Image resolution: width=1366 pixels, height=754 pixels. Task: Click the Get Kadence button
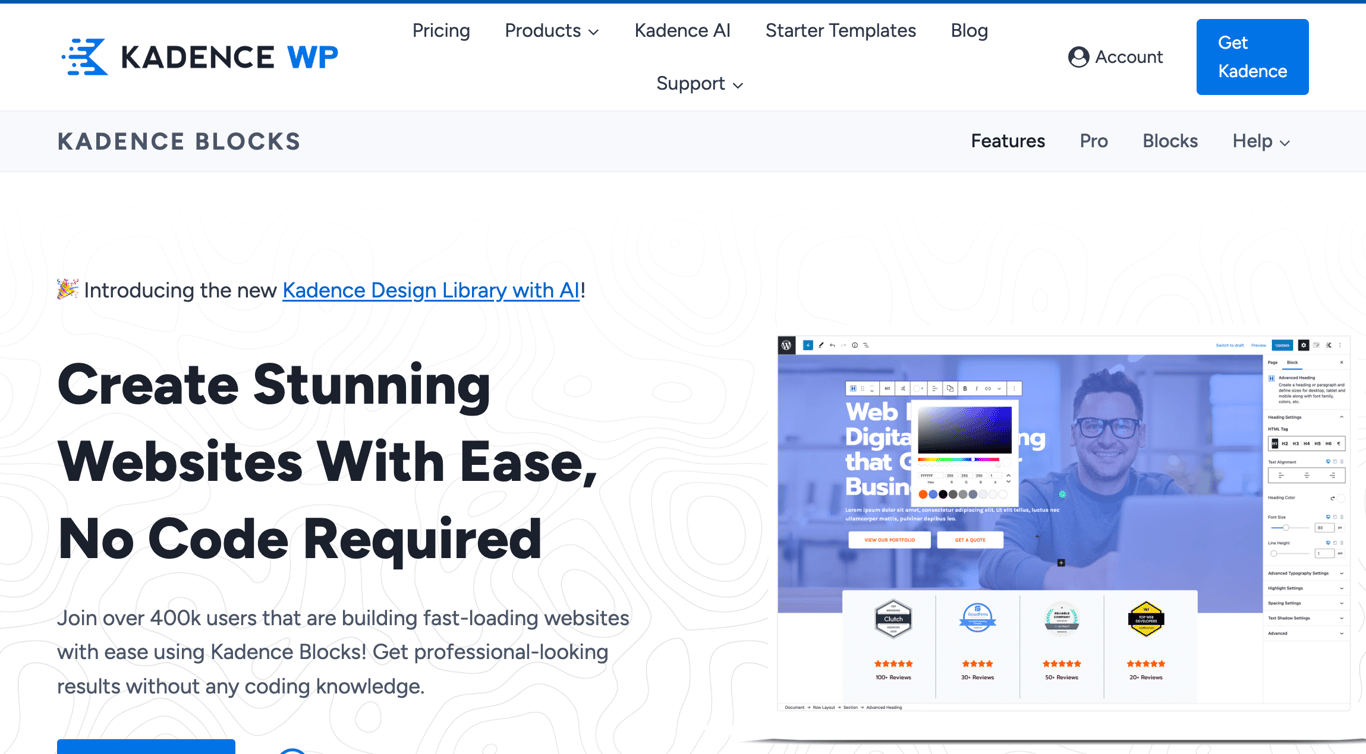(x=1252, y=57)
